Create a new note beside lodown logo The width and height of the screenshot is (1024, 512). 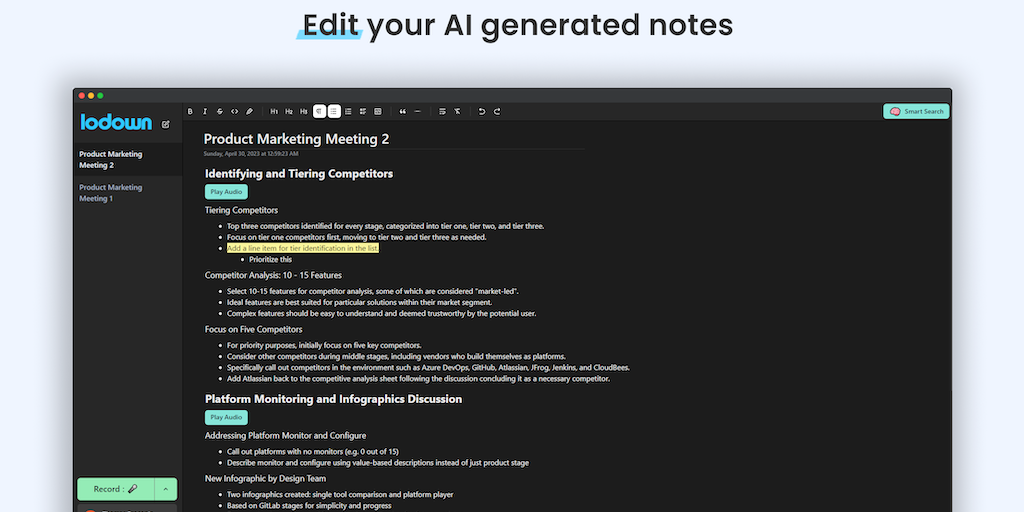click(x=166, y=124)
